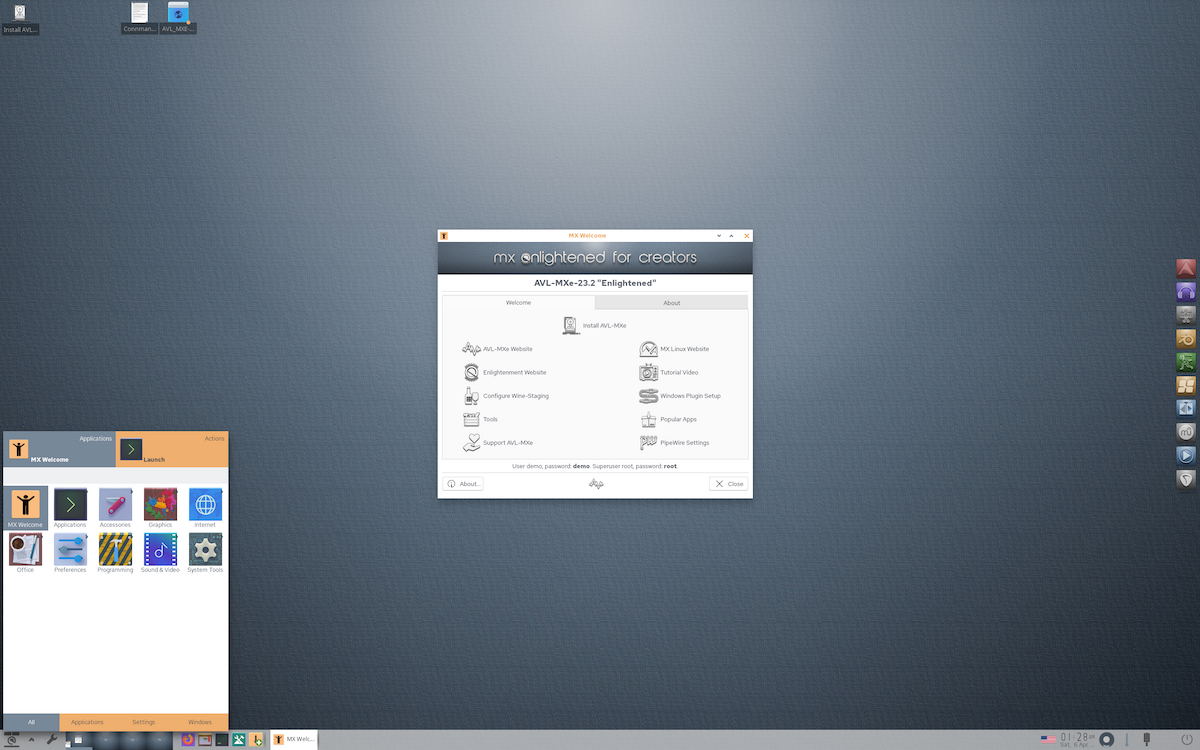Open the Preferences category
1200x750 pixels.
pyautogui.click(x=70, y=553)
